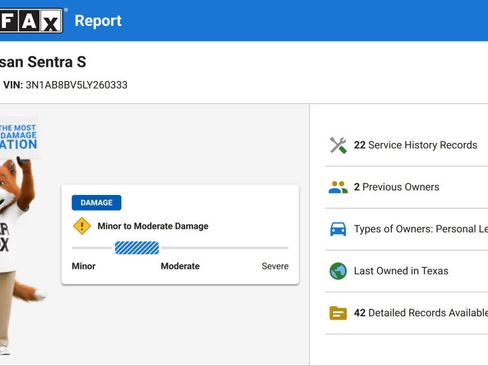Image resolution: width=488 pixels, height=366 pixels.
Task: Click the Report header title
Action: [x=98, y=21]
